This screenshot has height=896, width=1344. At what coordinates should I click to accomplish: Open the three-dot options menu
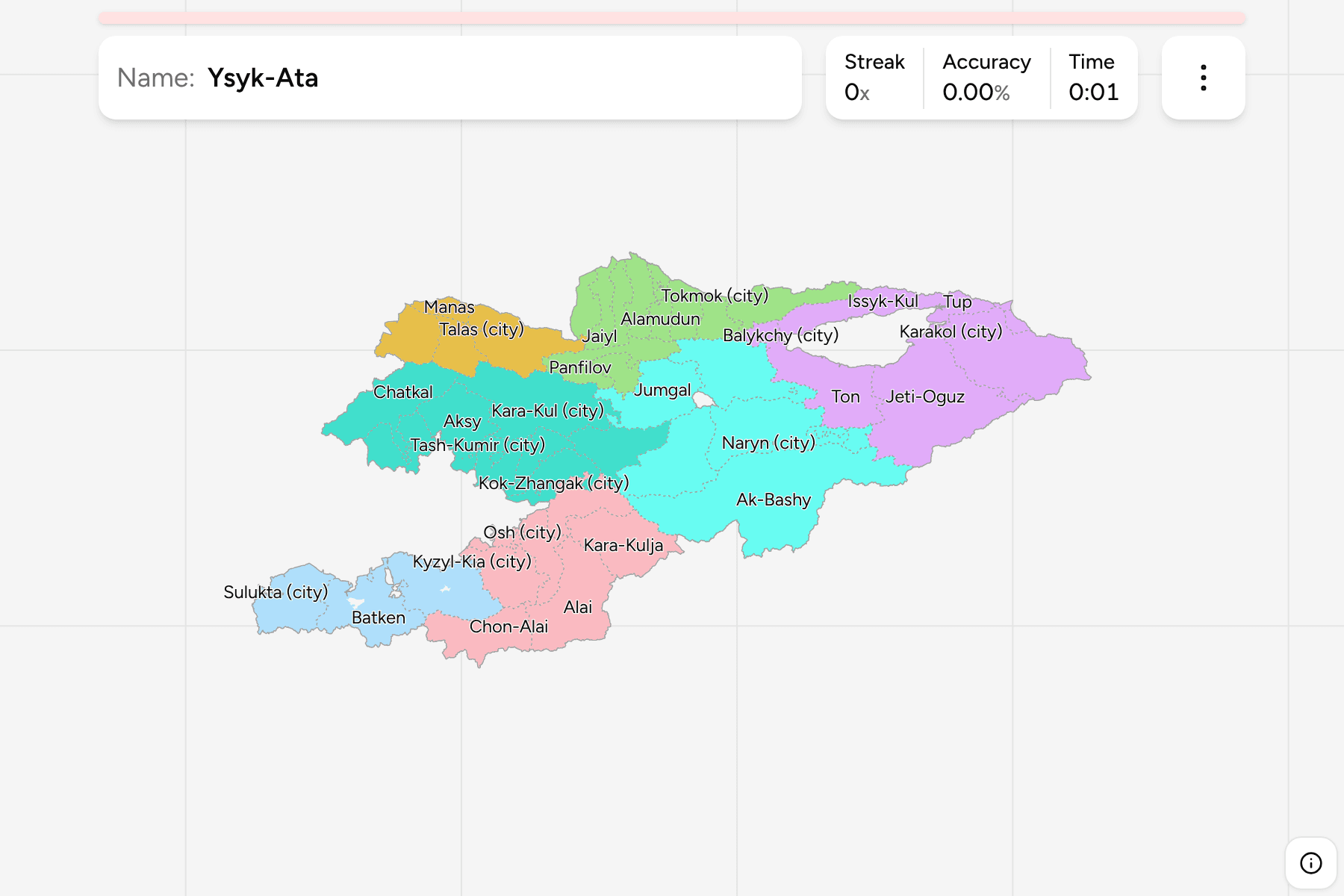point(1203,78)
